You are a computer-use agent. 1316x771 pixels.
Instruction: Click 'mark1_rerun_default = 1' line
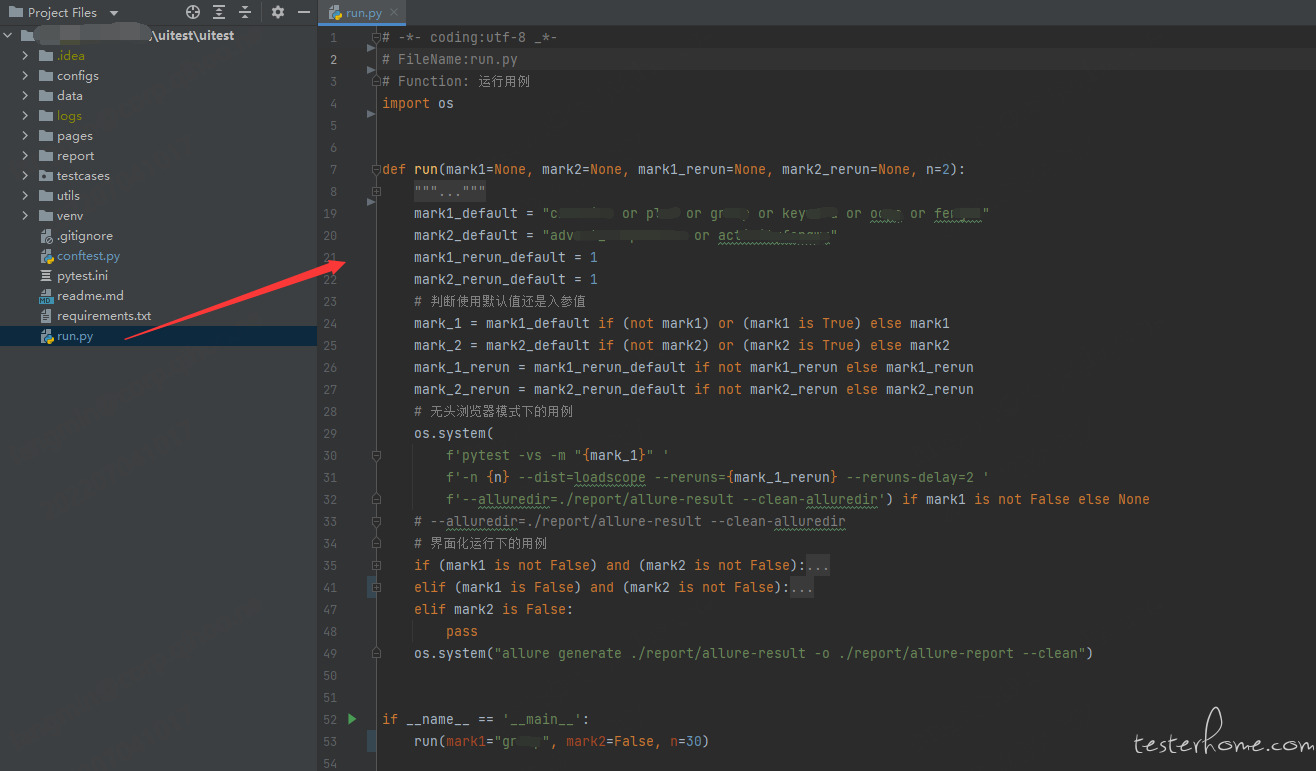coord(506,257)
